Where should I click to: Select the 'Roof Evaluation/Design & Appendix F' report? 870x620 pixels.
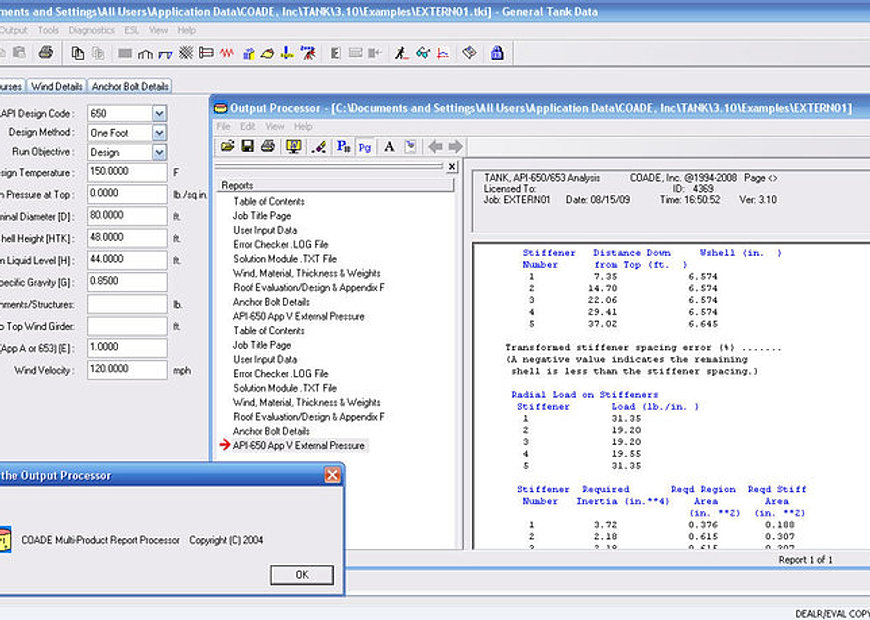(309, 287)
